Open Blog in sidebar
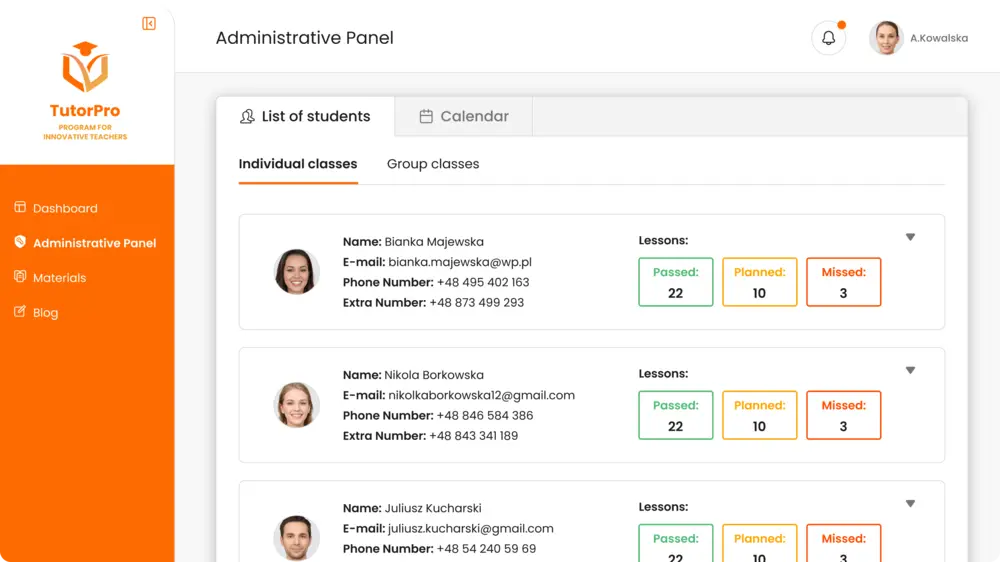 [x=45, y=313]
